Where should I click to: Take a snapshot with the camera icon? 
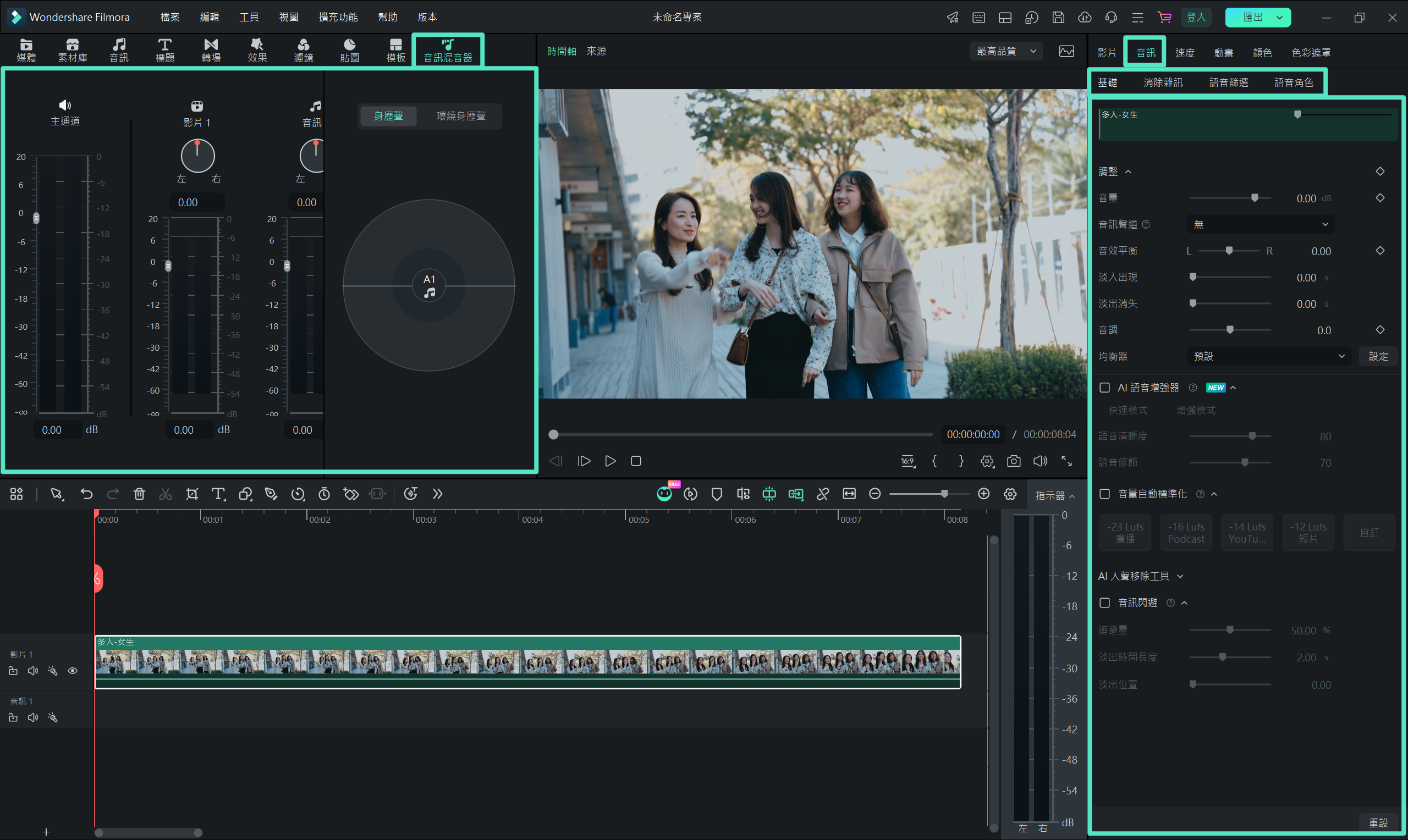pos(1014,461)
